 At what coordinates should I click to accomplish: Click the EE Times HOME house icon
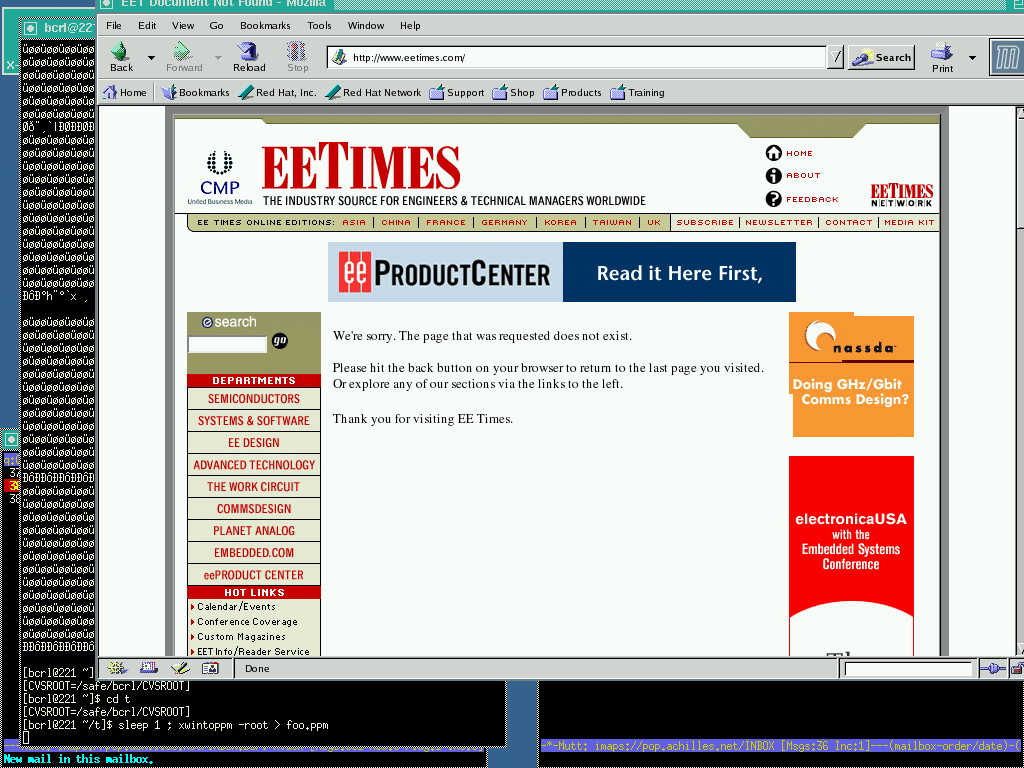[773, 153]
